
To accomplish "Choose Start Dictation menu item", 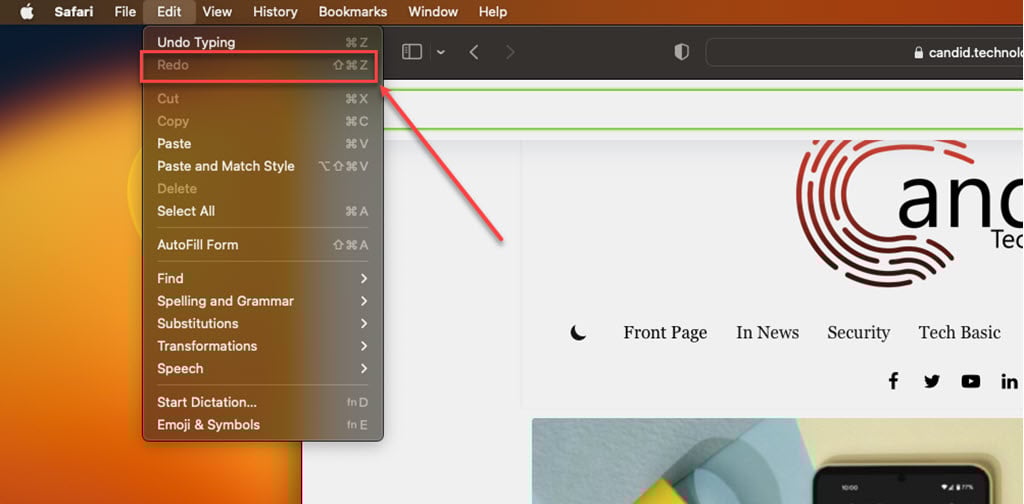I will click(263, 402).
